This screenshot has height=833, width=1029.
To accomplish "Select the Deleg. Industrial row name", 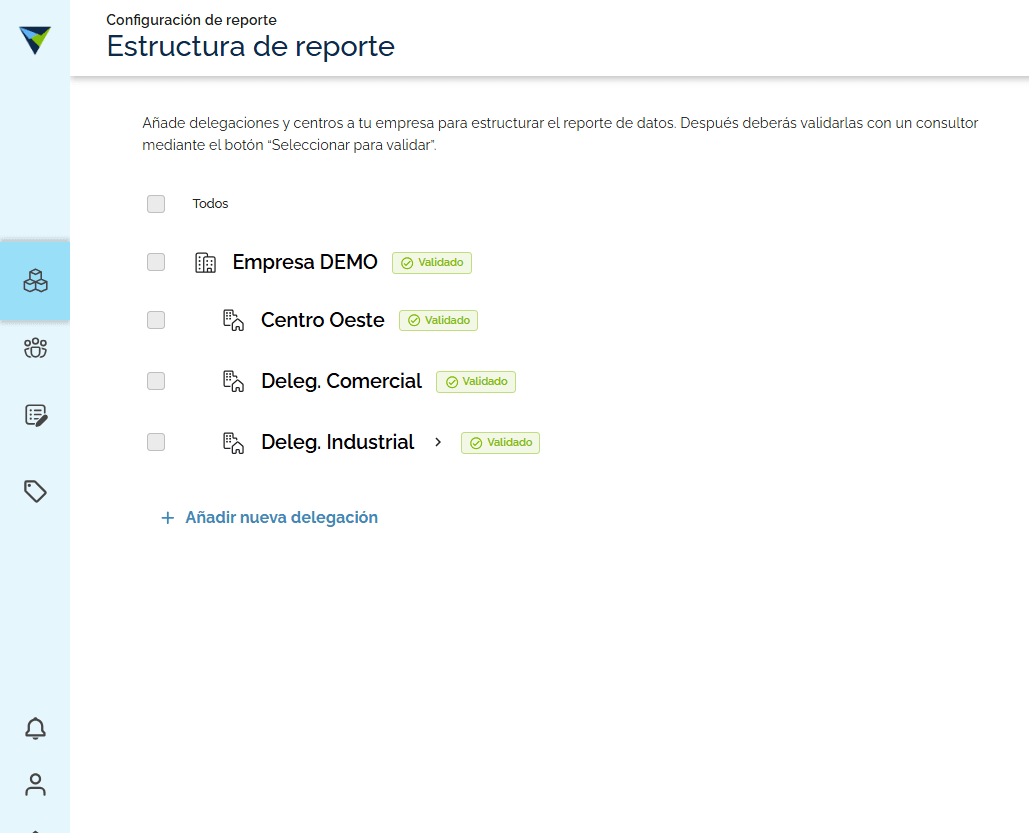I will [337, 442].
